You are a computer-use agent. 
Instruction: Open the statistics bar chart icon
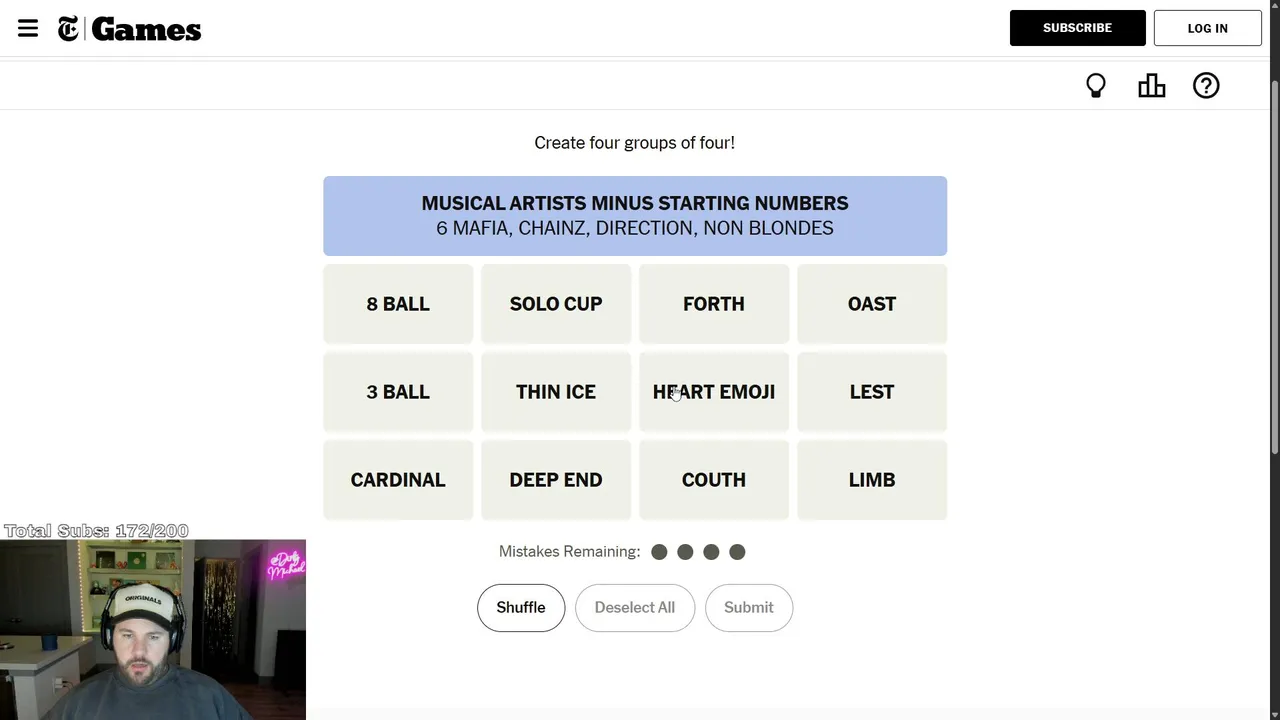coord(1151,86)
